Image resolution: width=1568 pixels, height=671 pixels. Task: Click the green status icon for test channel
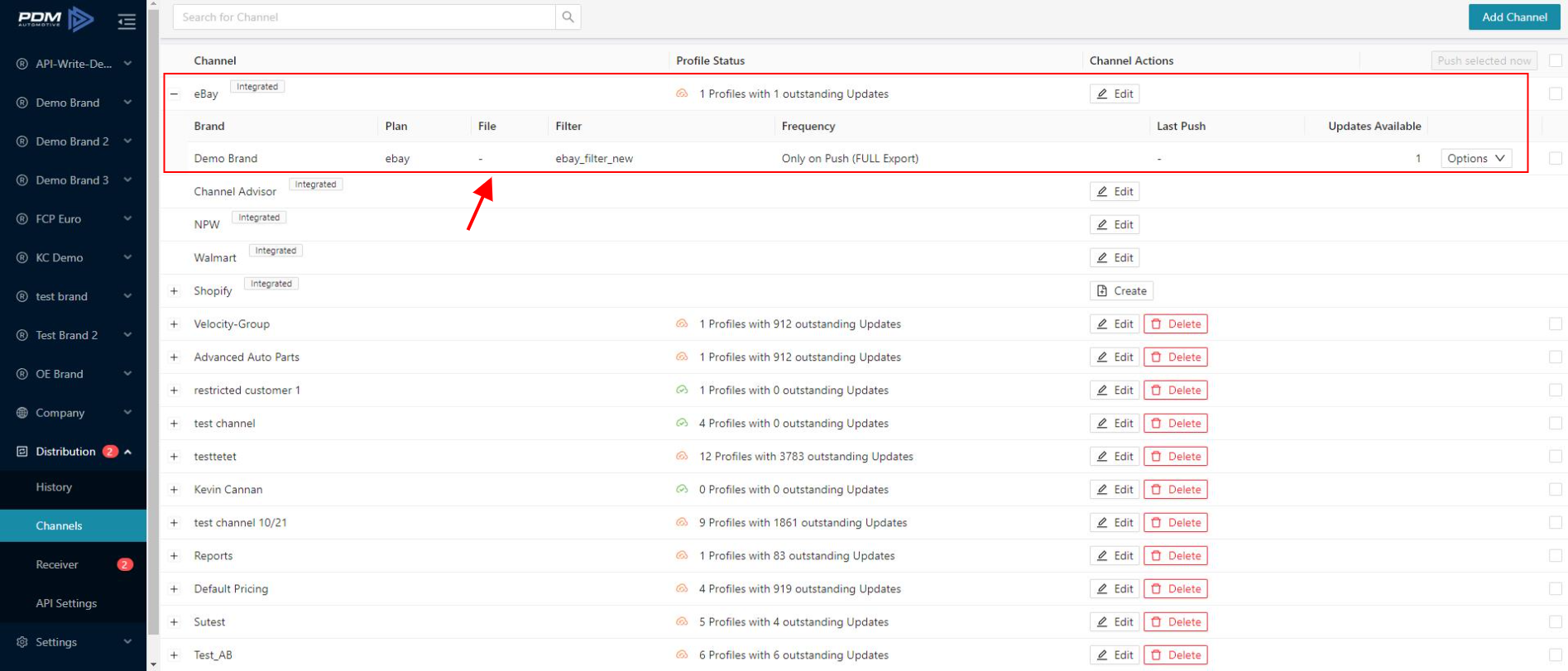682,423
